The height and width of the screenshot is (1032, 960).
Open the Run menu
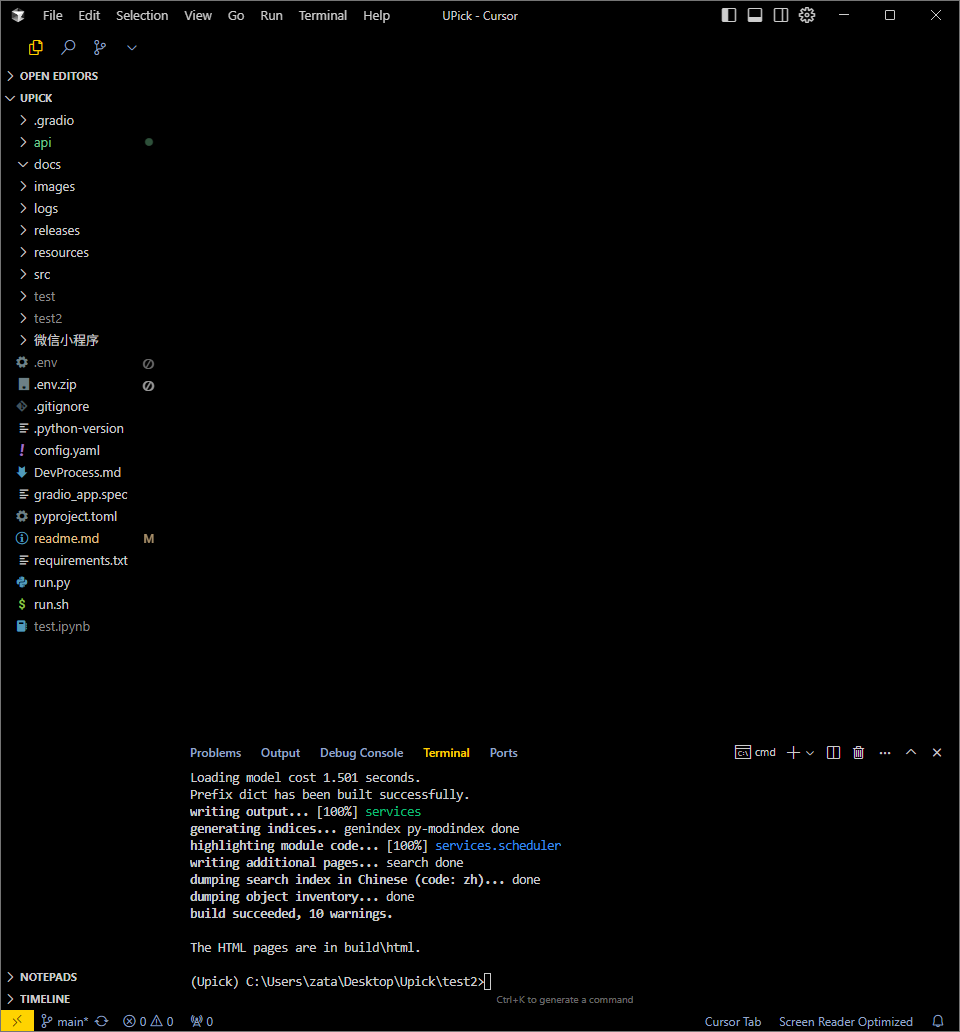pos(271,15)
